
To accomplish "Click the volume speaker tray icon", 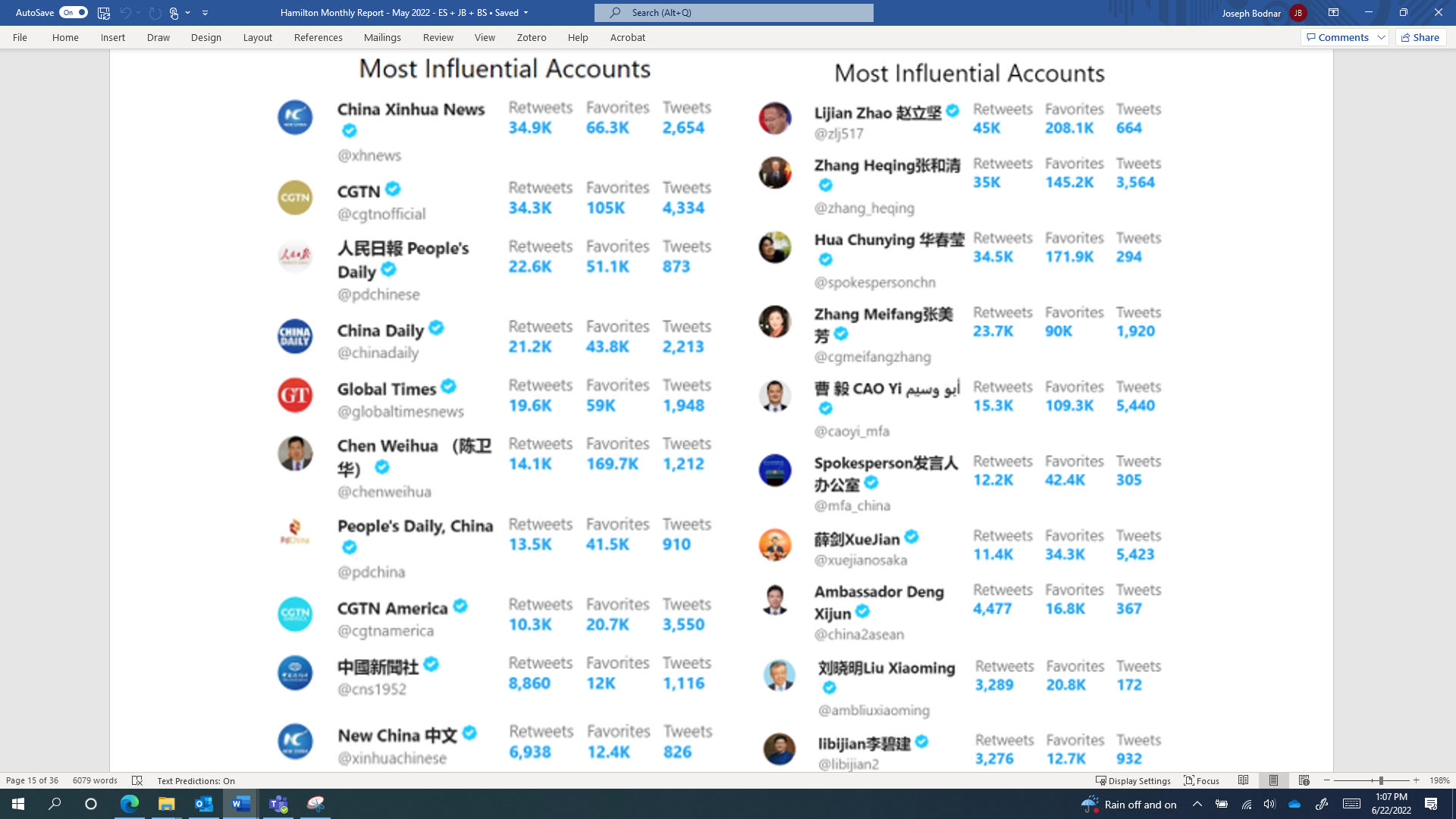I will (x=1269, y=804).
